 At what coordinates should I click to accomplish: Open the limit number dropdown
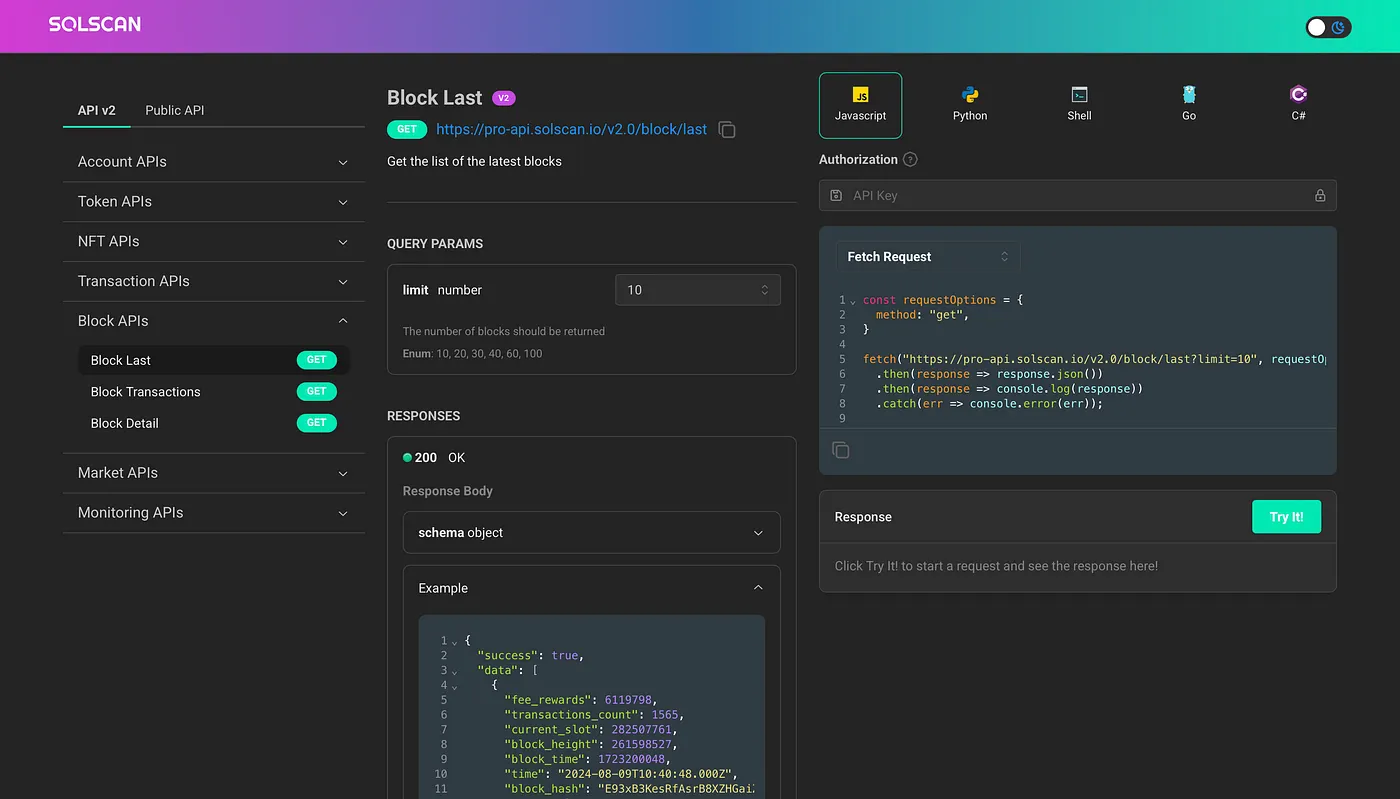click(698, 290)
